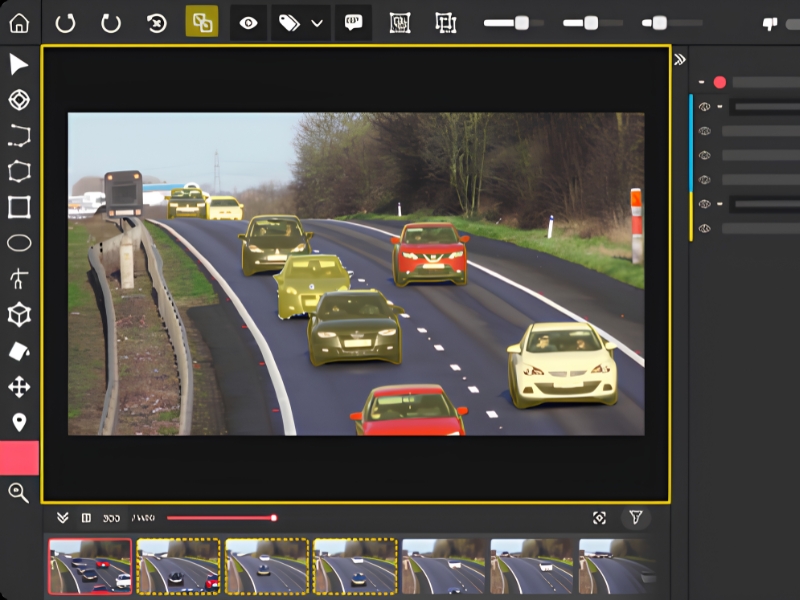Toggle annotation visibility eye in top toolbar
Screen dimensions: 800x600
pos(248,23)
